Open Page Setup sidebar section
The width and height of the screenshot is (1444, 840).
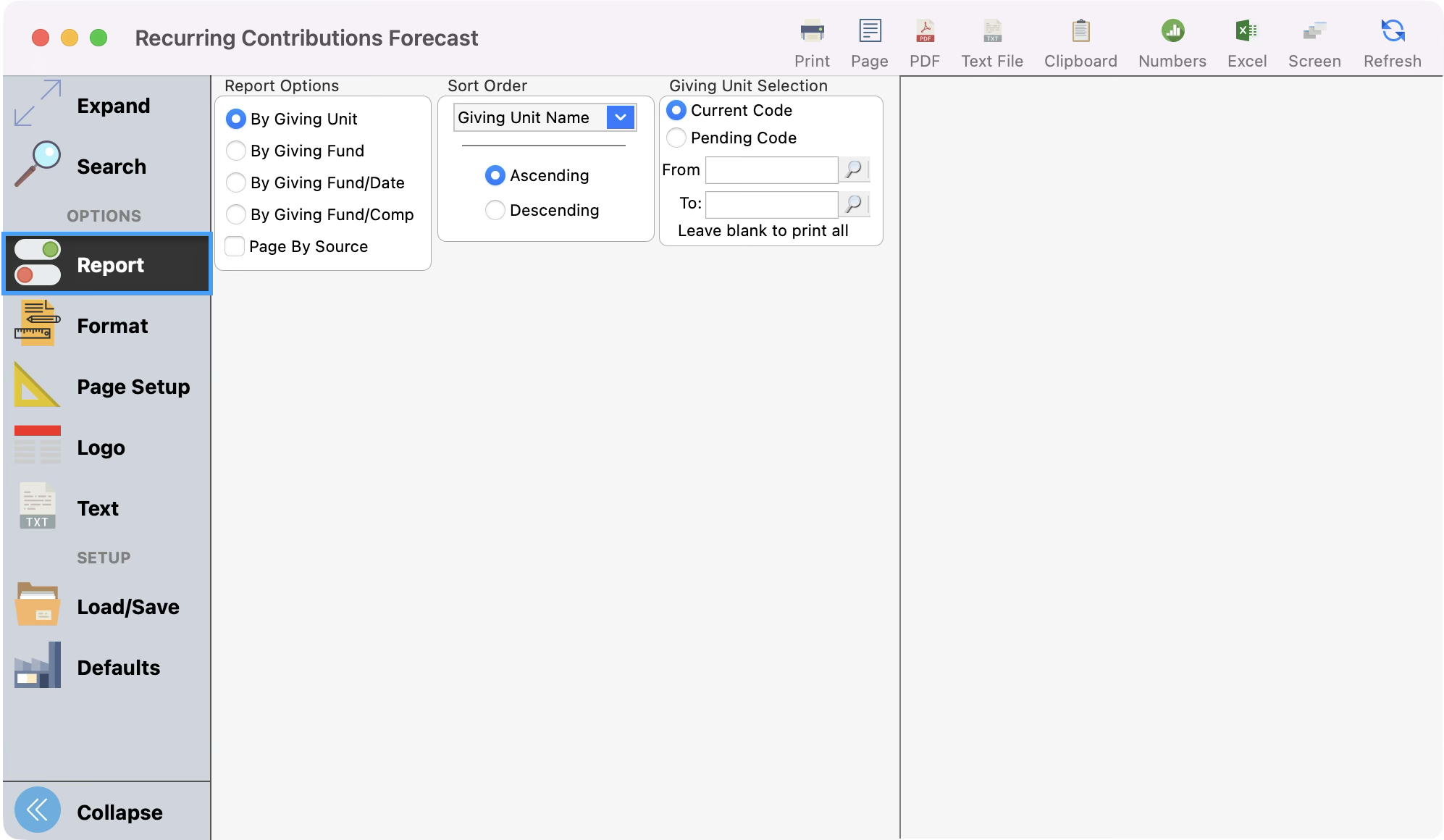pyautogui.click(x=107, y=387)
